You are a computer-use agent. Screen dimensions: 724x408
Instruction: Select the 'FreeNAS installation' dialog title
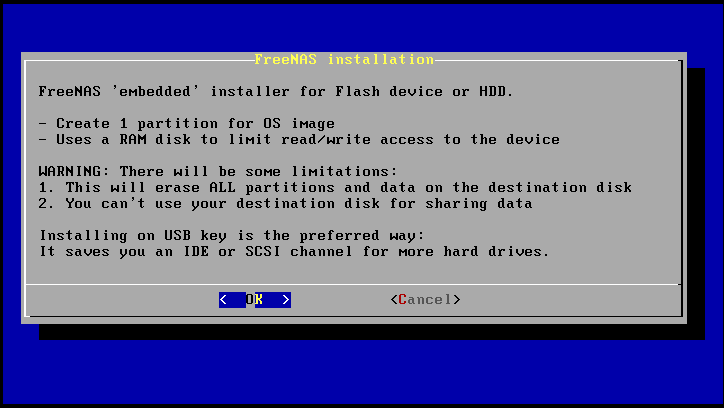[x=344, y=60]
